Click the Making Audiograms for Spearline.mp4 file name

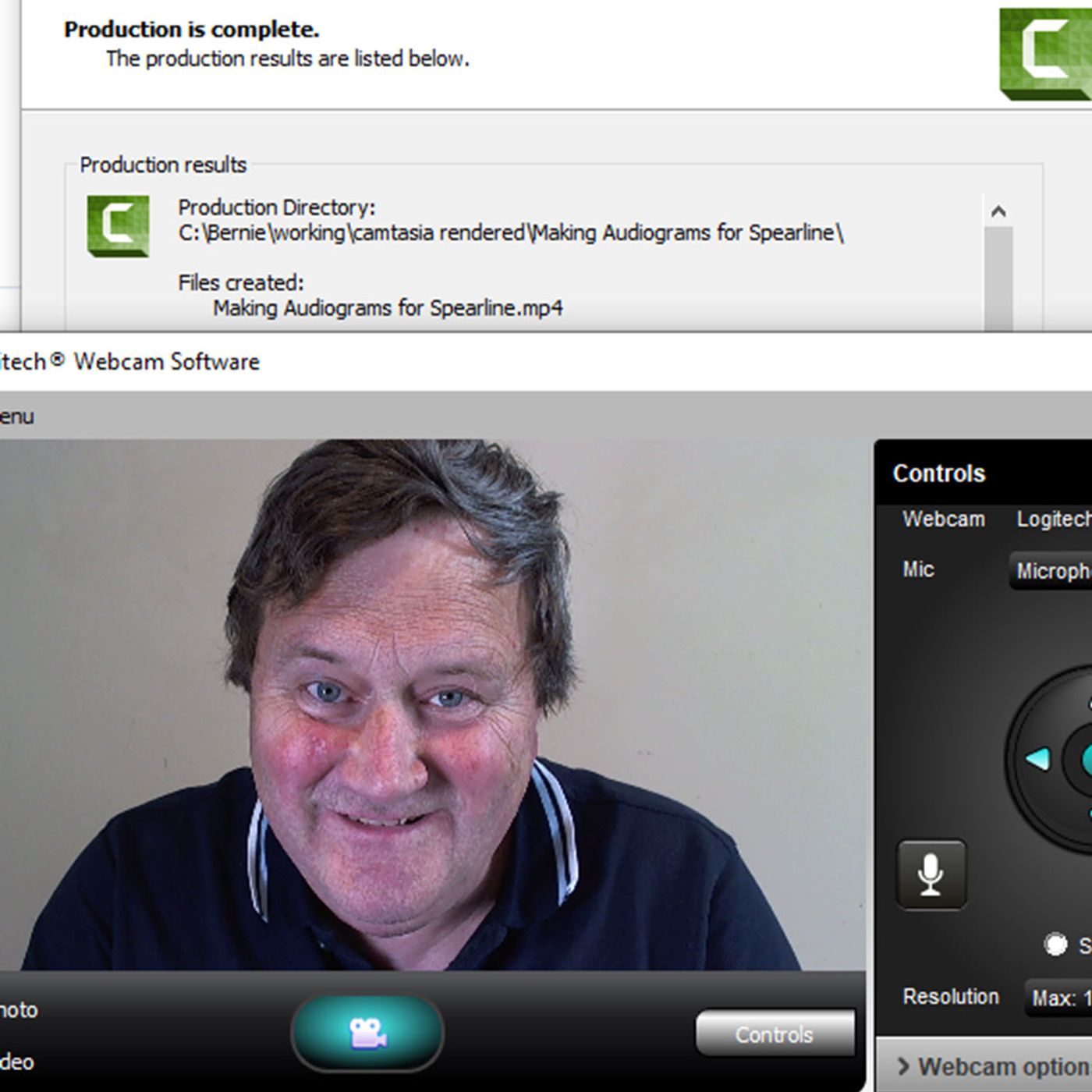click(388, 308)
